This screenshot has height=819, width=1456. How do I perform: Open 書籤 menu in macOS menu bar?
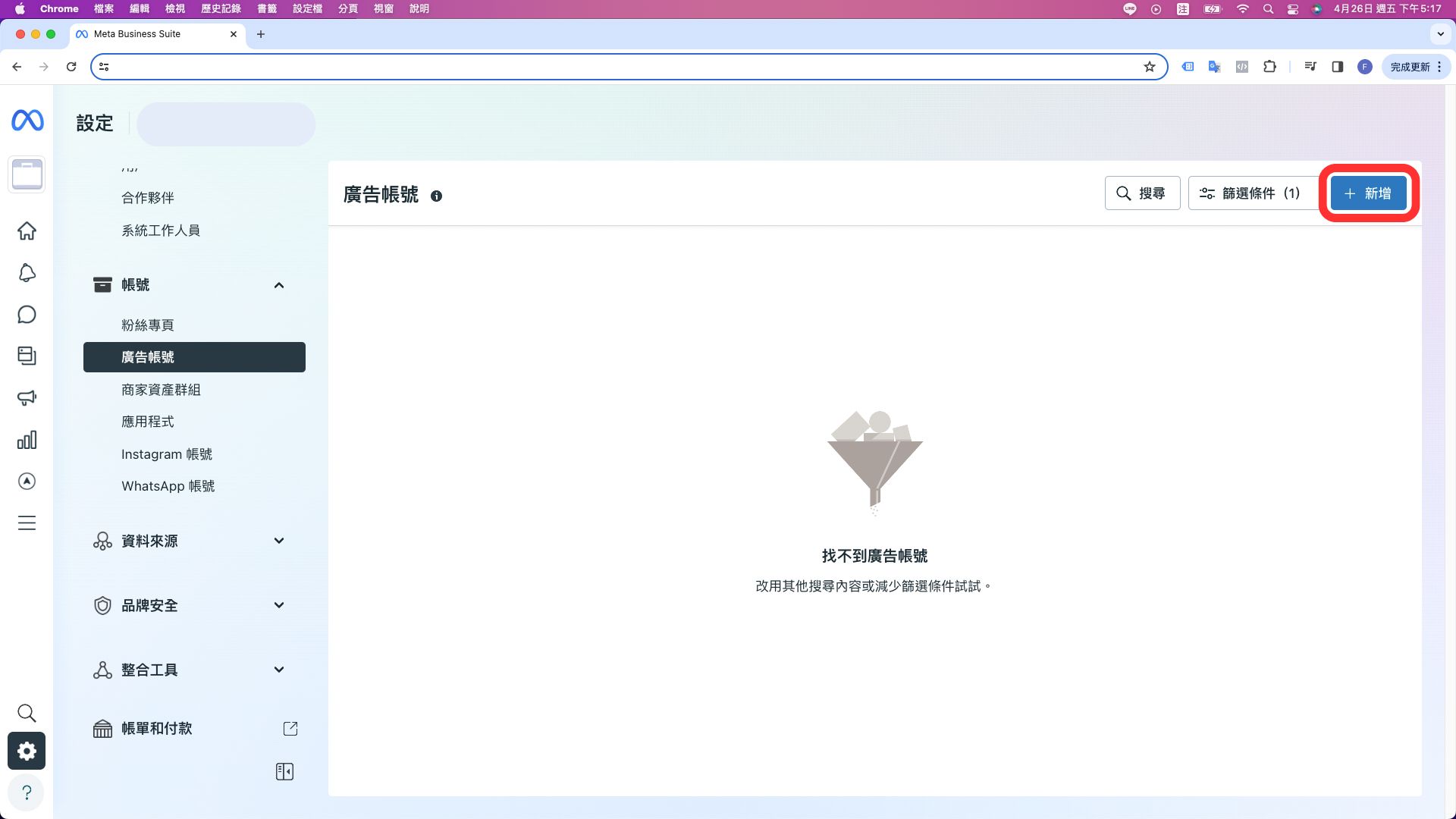pyautogui.click(x=267, y=8)
